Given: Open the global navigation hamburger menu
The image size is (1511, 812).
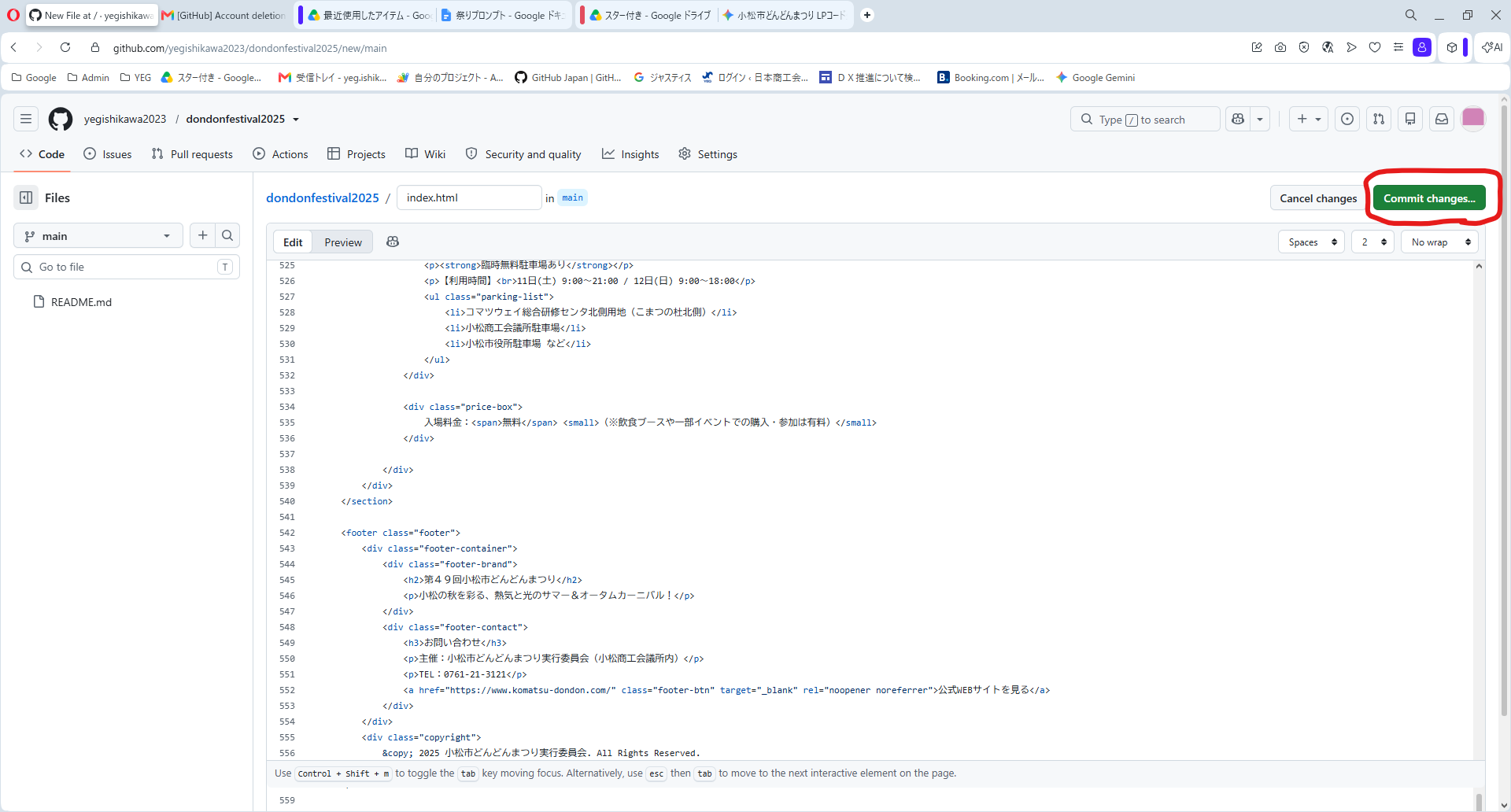Looking at the screenshot, I should [x=26, y=119].
